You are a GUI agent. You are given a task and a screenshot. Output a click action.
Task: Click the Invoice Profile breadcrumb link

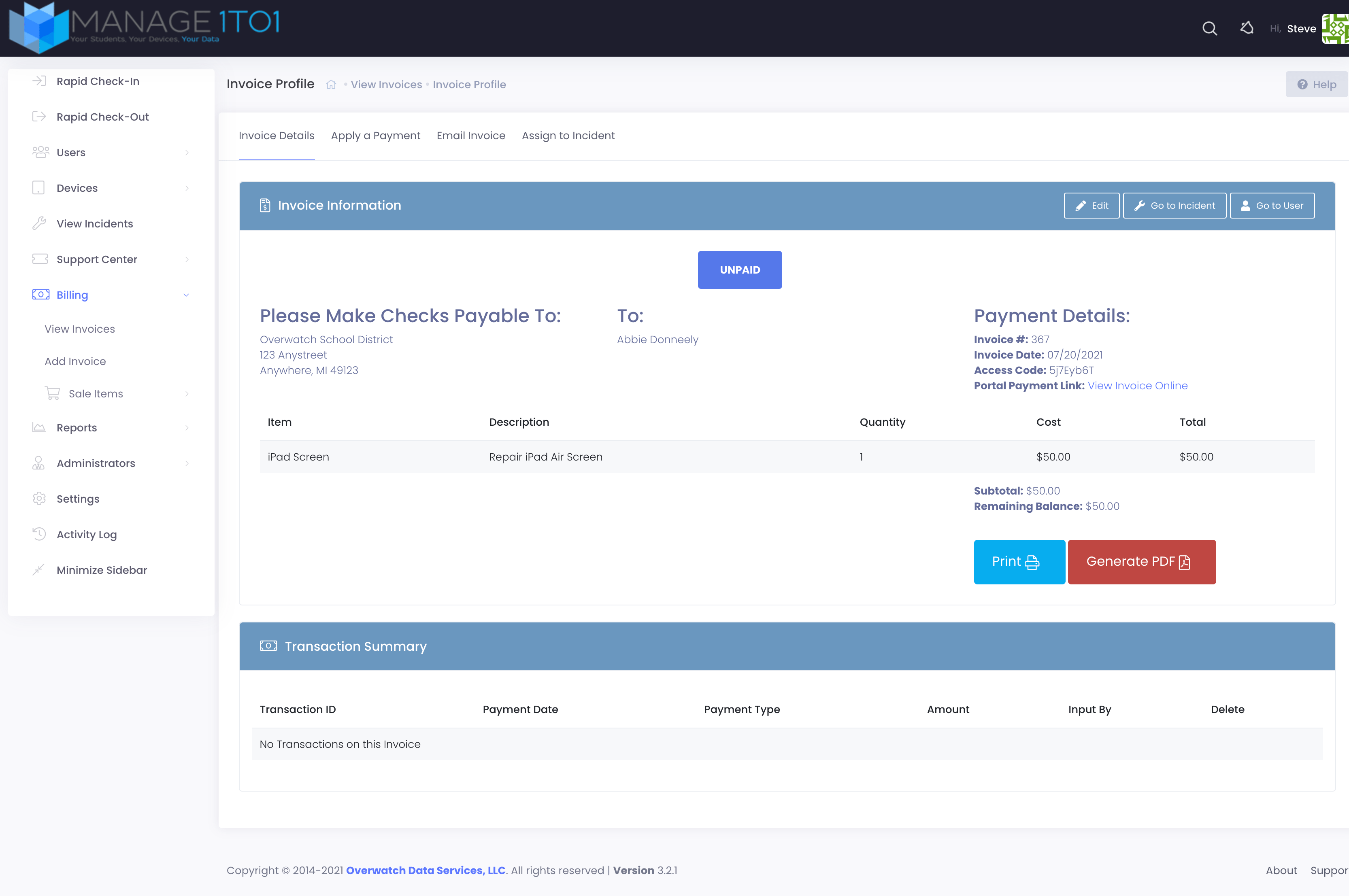pos(469,85)
